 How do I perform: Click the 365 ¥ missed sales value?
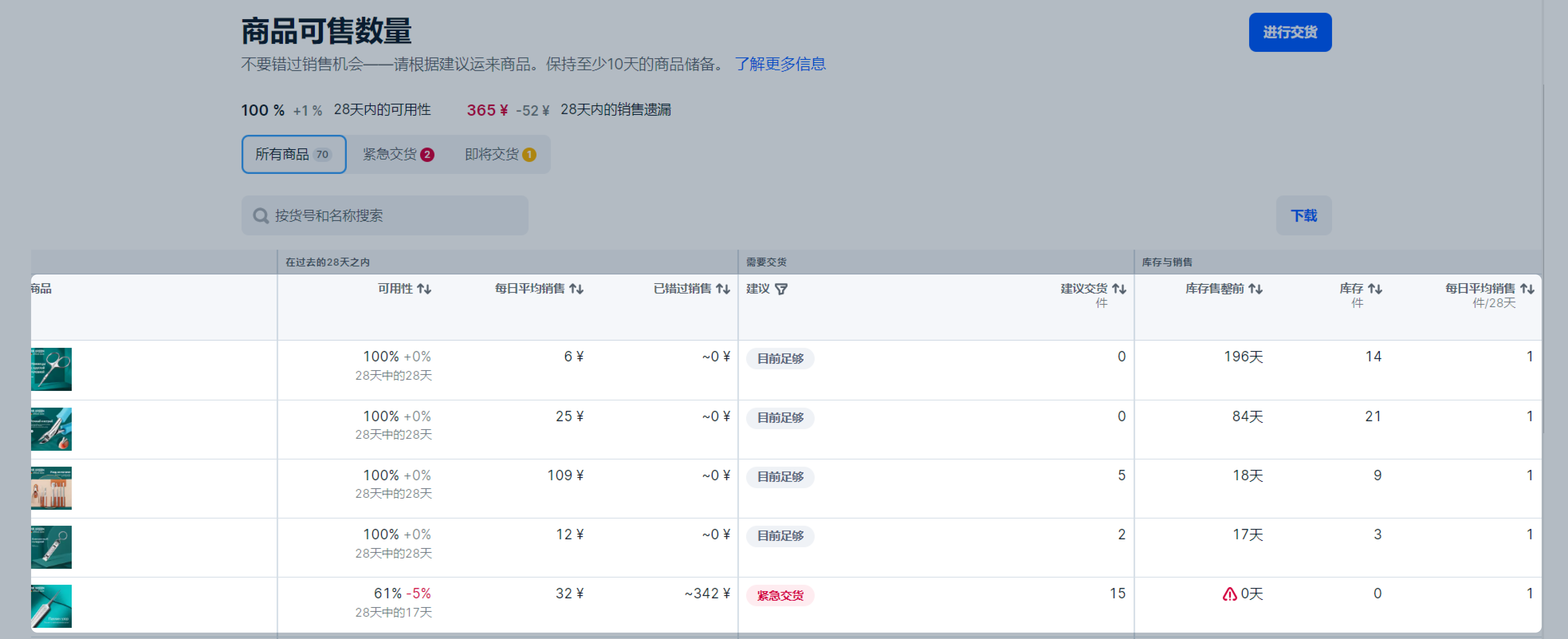coord(488,110)
